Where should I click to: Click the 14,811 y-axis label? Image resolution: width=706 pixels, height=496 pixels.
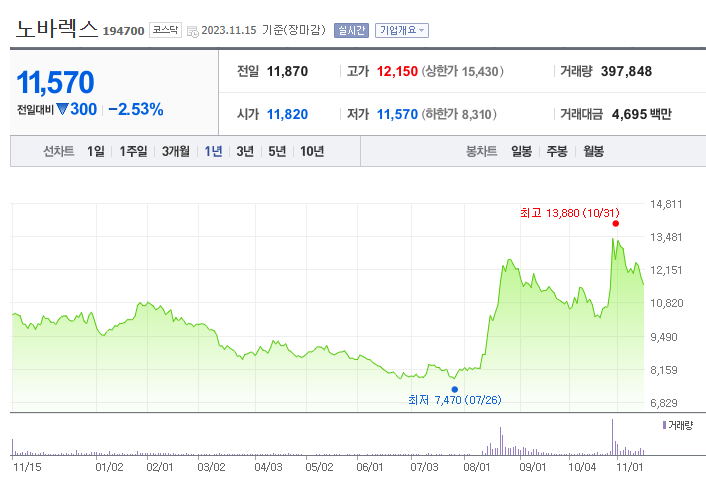click(x=666, y=204)
